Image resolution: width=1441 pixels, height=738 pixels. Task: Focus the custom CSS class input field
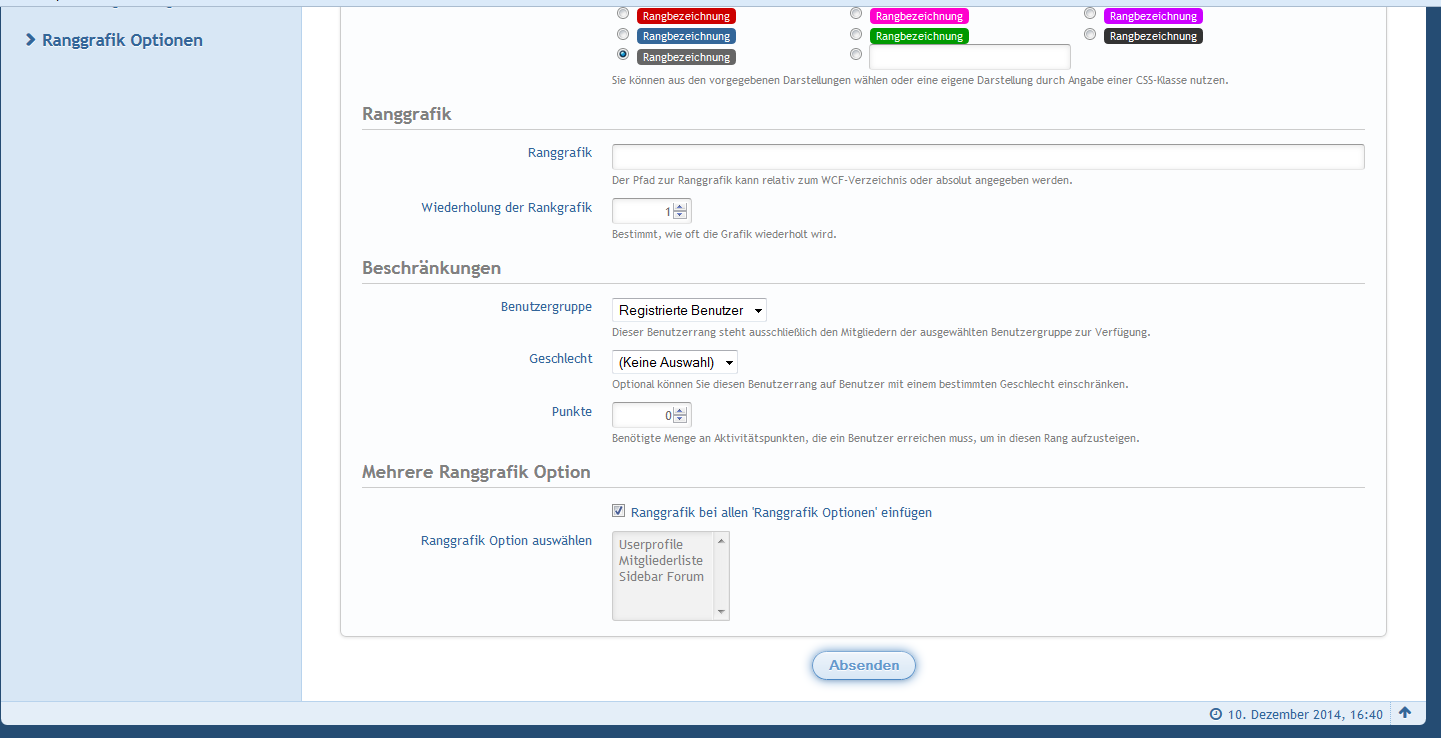pos(969,57)
